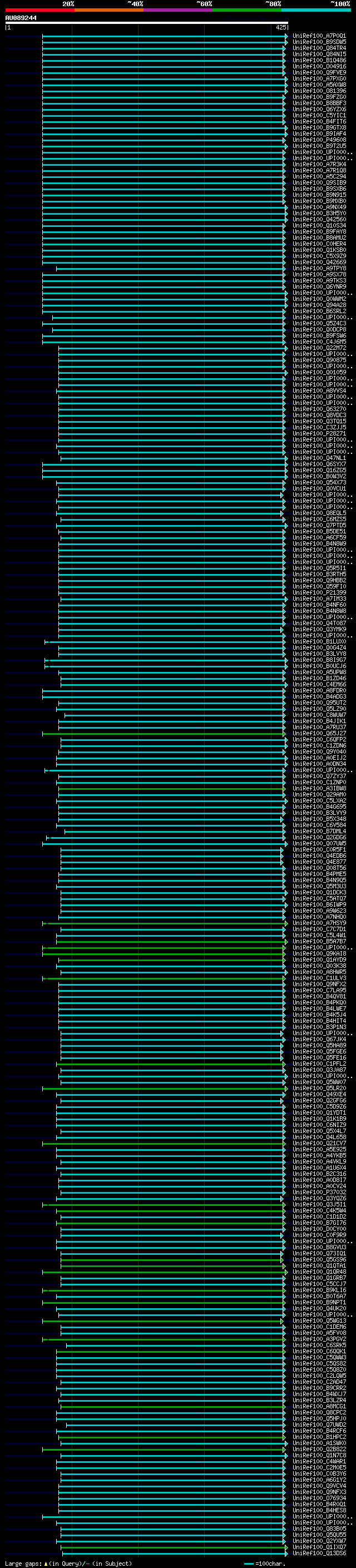Open hit UniRef100_P21399
356x1568 pixels.
pyautogui.click(x=319, y=593)
